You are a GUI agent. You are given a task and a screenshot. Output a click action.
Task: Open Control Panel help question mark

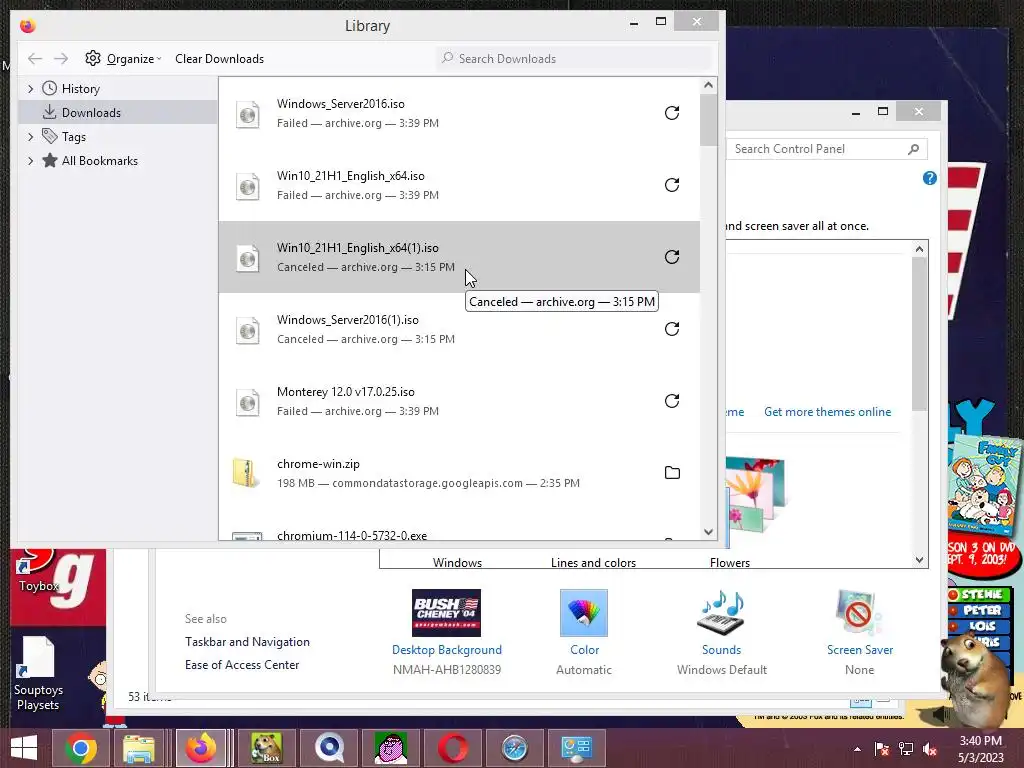[x=929, y=178]
